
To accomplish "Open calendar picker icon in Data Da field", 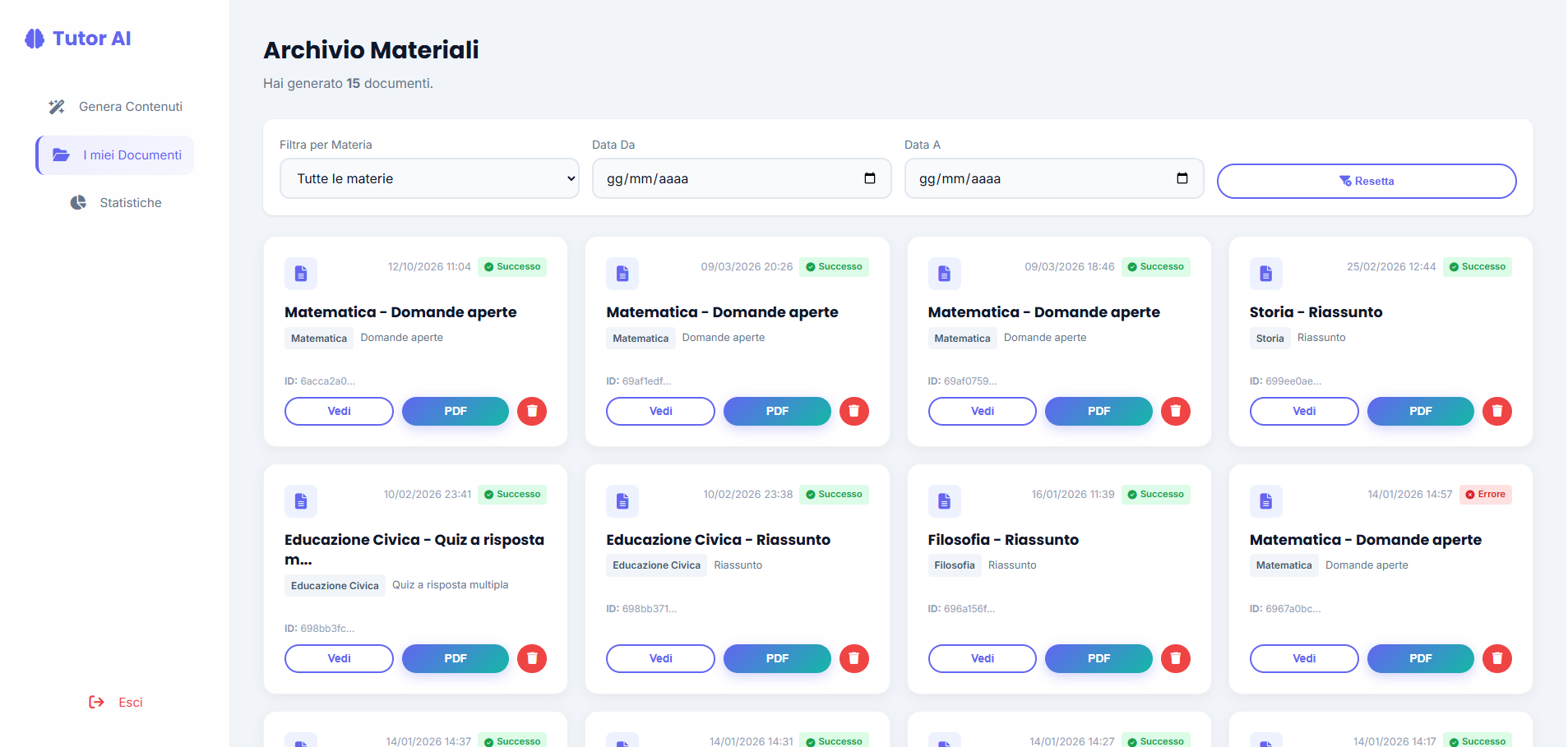I will point(870,178).
